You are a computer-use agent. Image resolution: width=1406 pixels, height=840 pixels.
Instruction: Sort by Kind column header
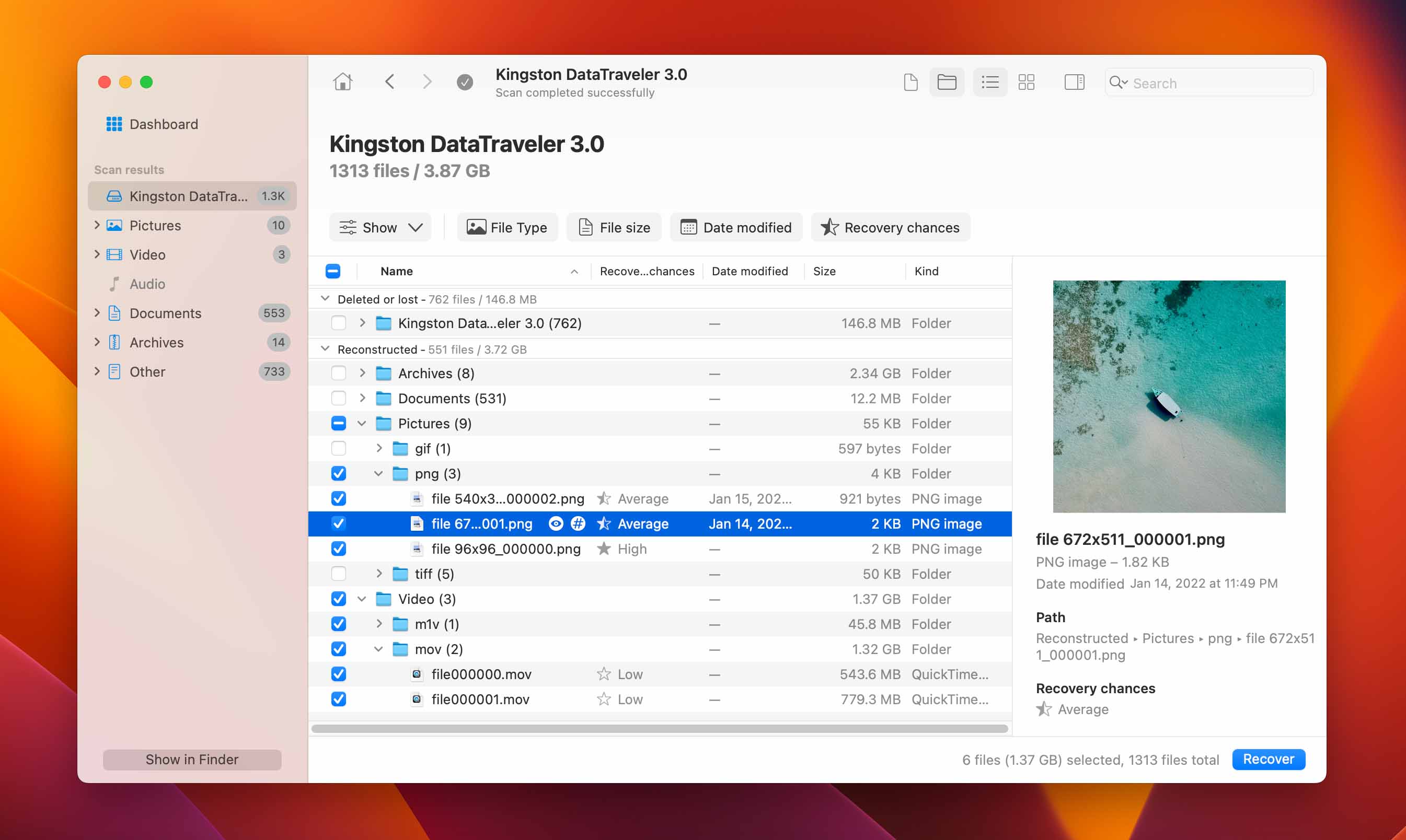[x=958, y=271]
